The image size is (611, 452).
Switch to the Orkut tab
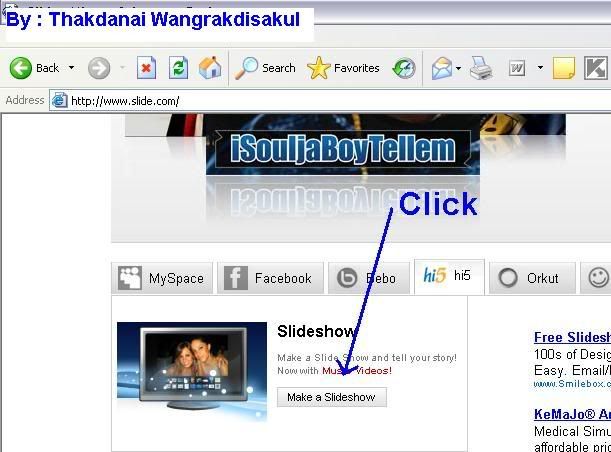point(529,278)
